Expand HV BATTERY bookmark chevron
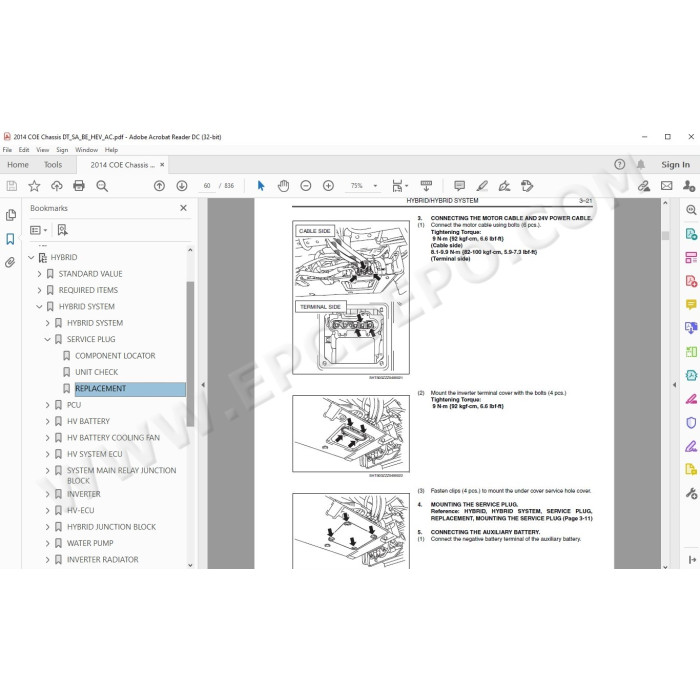The width and height of the screenshot is (700, 700). [48, 421]
